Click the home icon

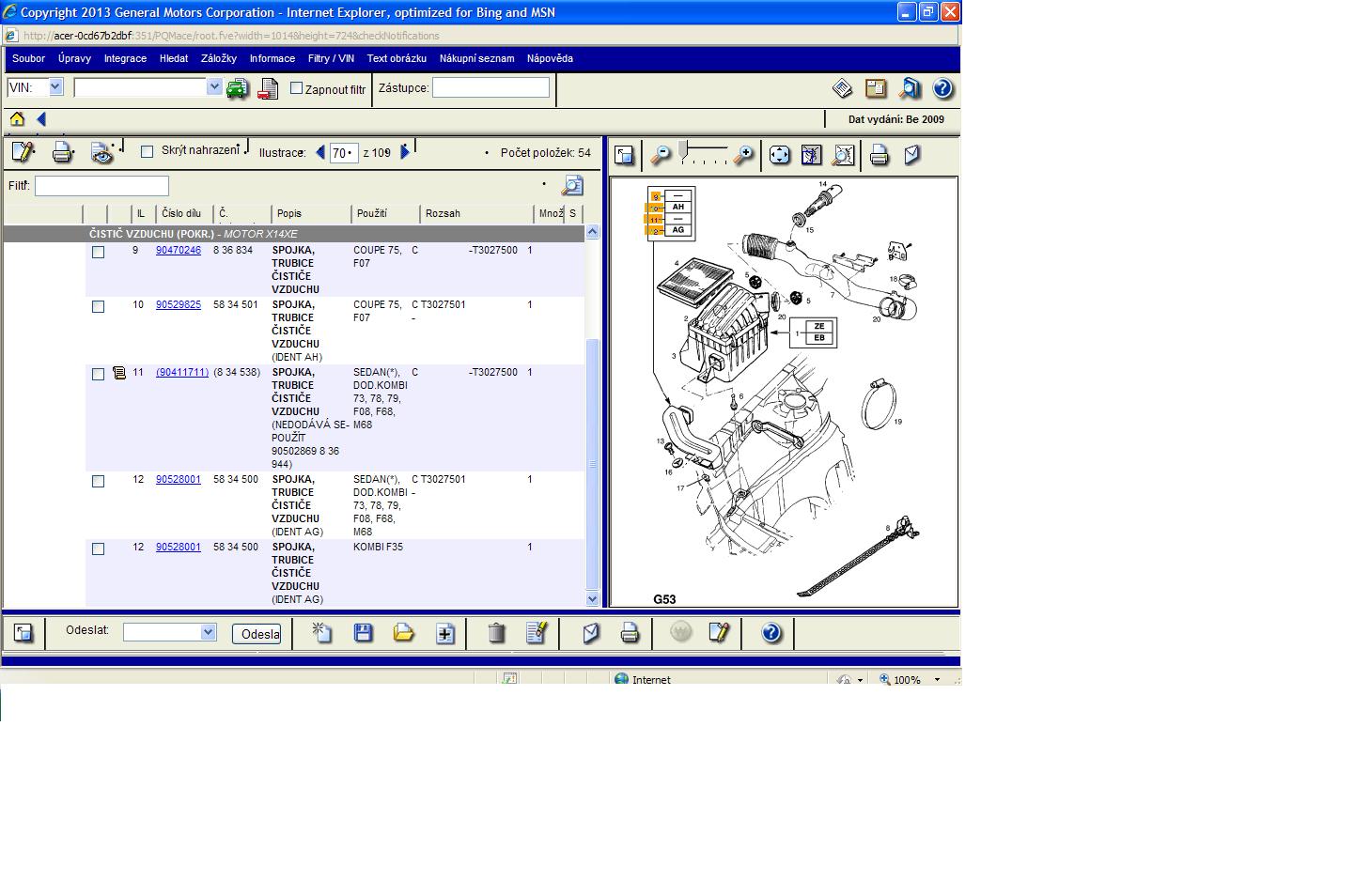click(x=17, y=119)
